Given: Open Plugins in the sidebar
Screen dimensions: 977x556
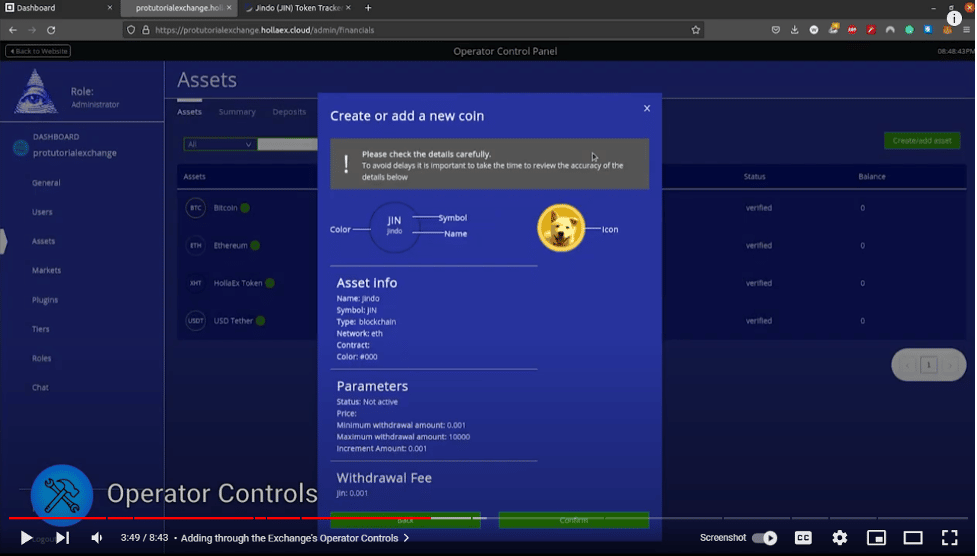Looking at the screenshot, I should 45,300.
